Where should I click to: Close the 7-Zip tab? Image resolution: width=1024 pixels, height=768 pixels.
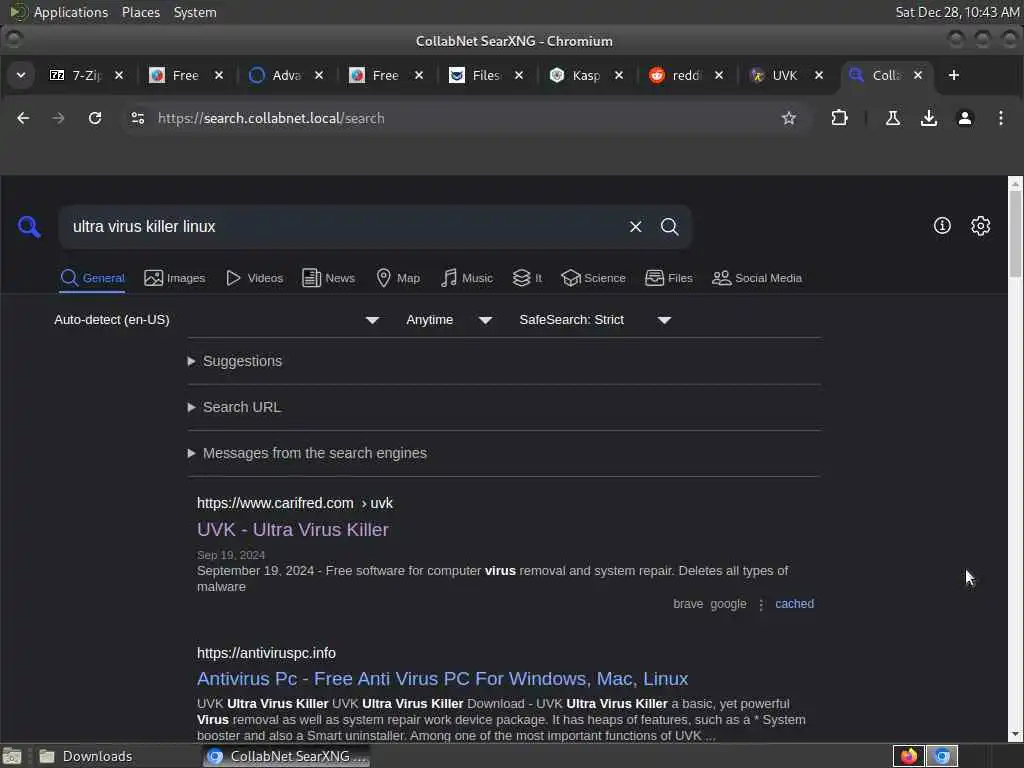(119, 75)
